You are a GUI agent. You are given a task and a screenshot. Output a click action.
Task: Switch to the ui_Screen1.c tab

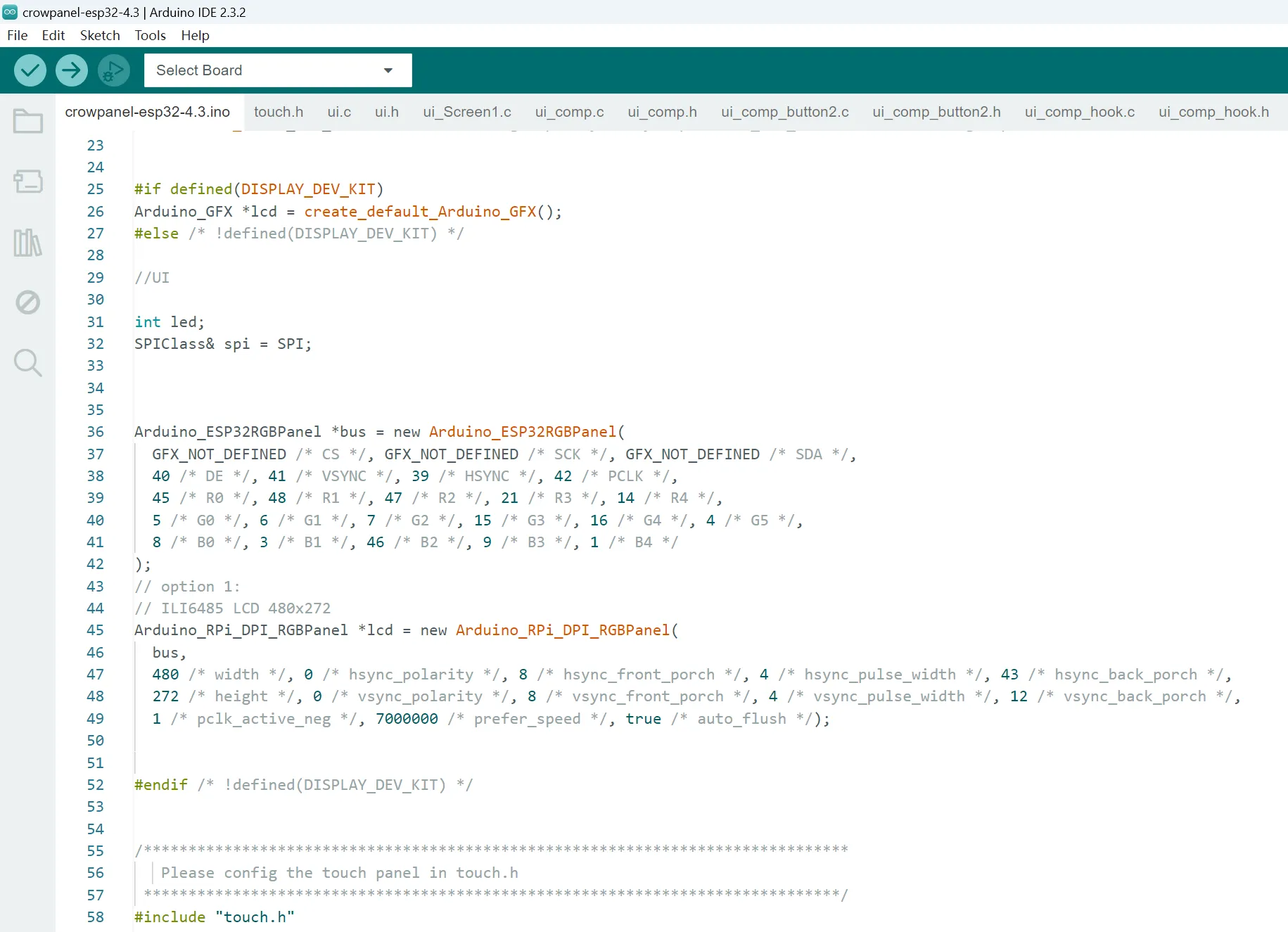(x=467, y=112)
